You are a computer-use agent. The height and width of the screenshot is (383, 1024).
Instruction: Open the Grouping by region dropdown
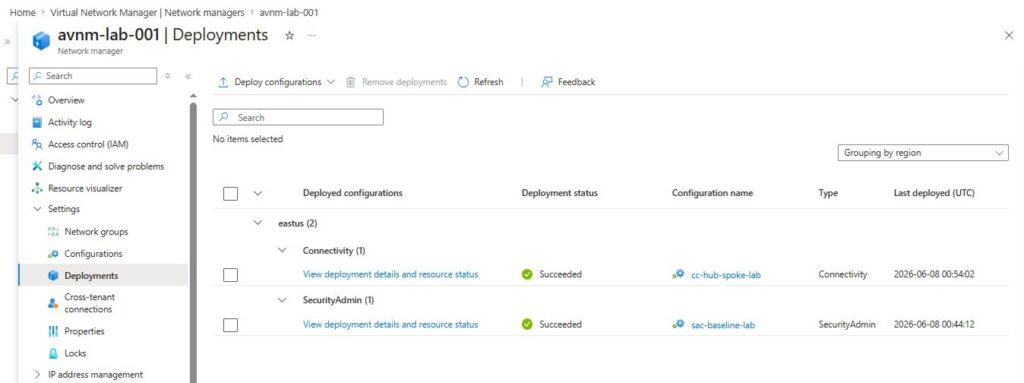[x=923, y=153]
